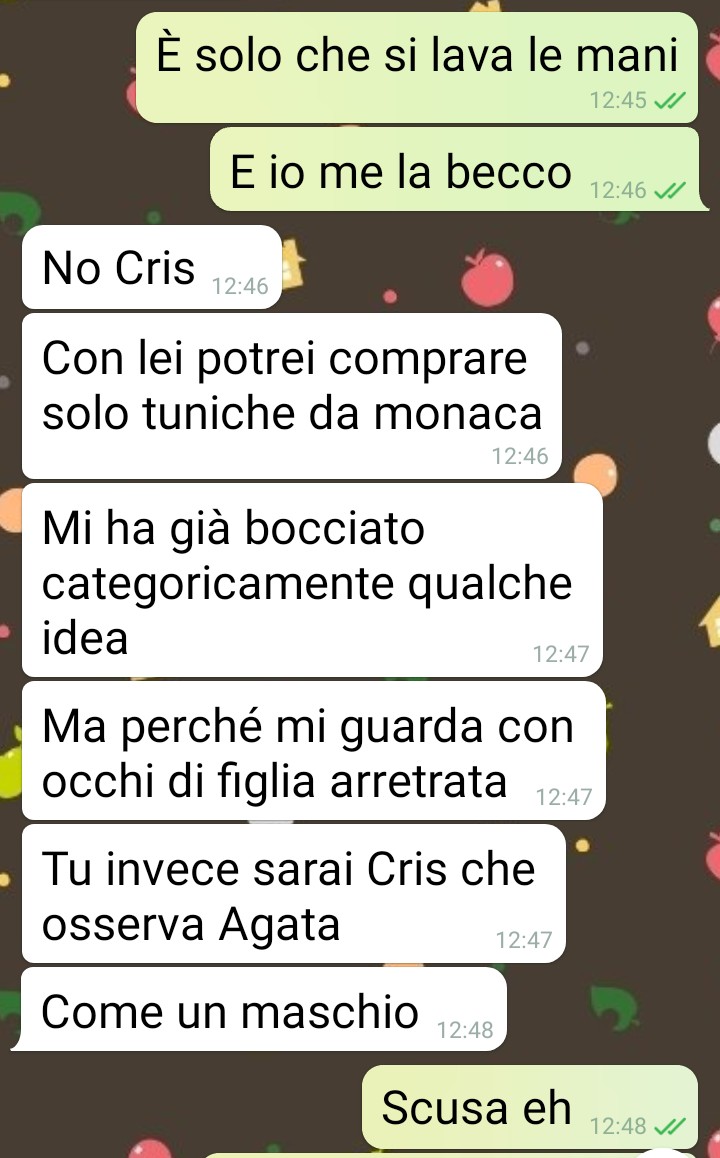720x1158 pixels.
Task: Tap the 'No Cris' message bubble
Action: pyautogui.click(x=152, y=267)
